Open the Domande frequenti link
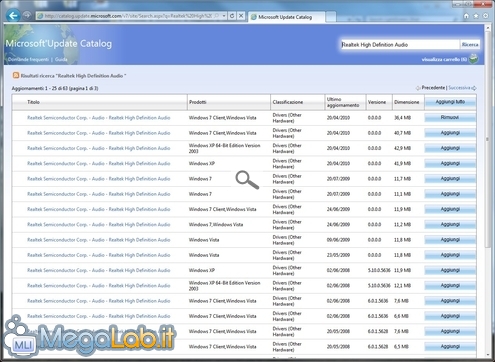495x362 pixels. 28,59
